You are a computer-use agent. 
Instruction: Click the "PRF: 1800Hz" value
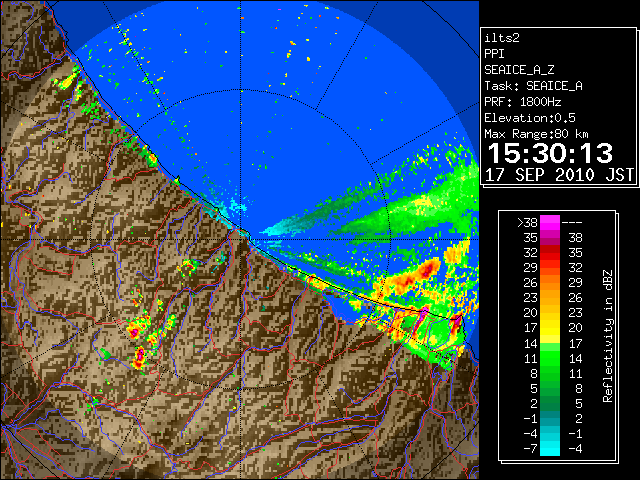click(x=523, y=102)
